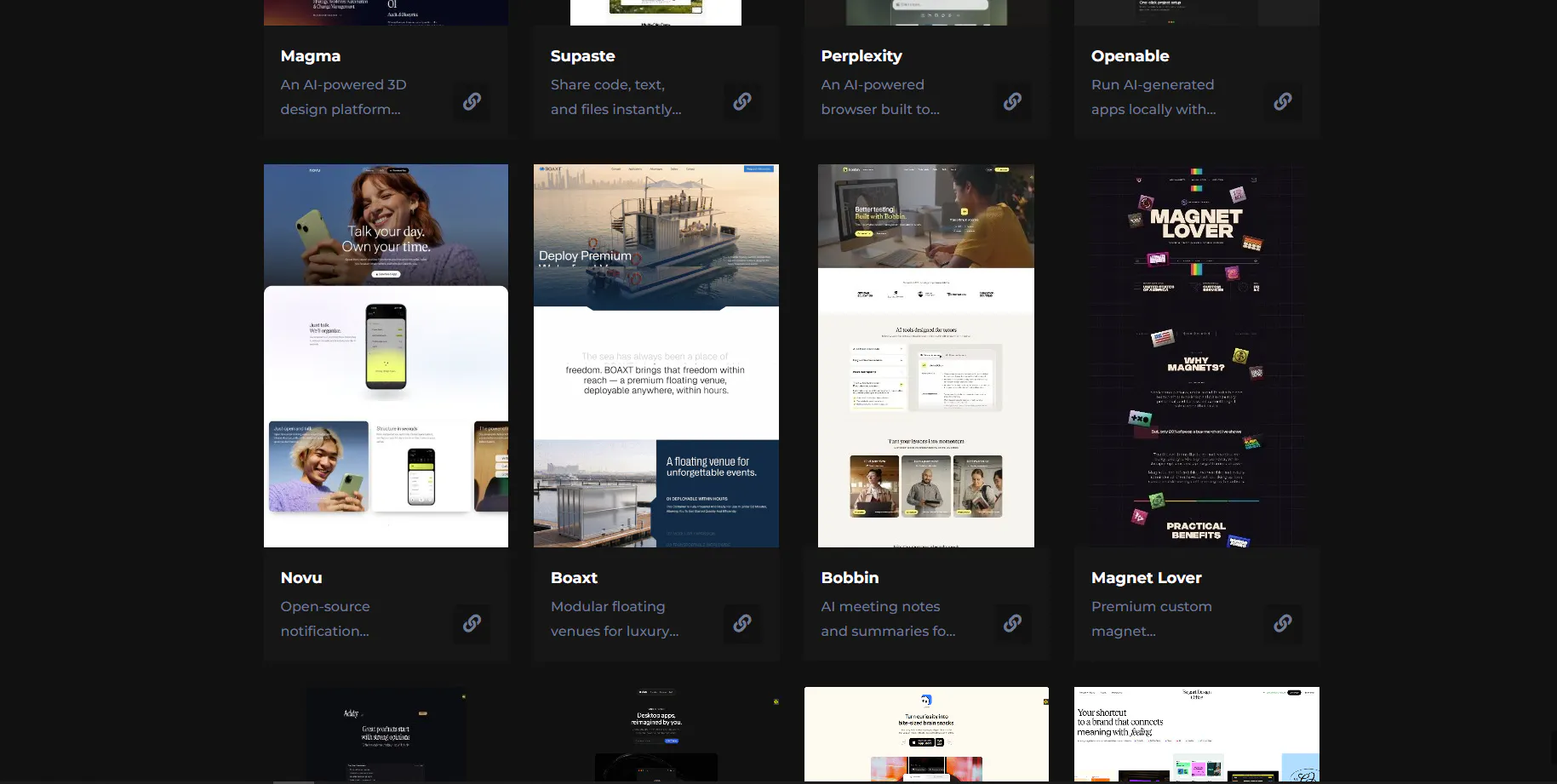Screen dimensions: 1557x784
Task: Click the Openable preview image strip
Action: click(x=1197, y=12)
